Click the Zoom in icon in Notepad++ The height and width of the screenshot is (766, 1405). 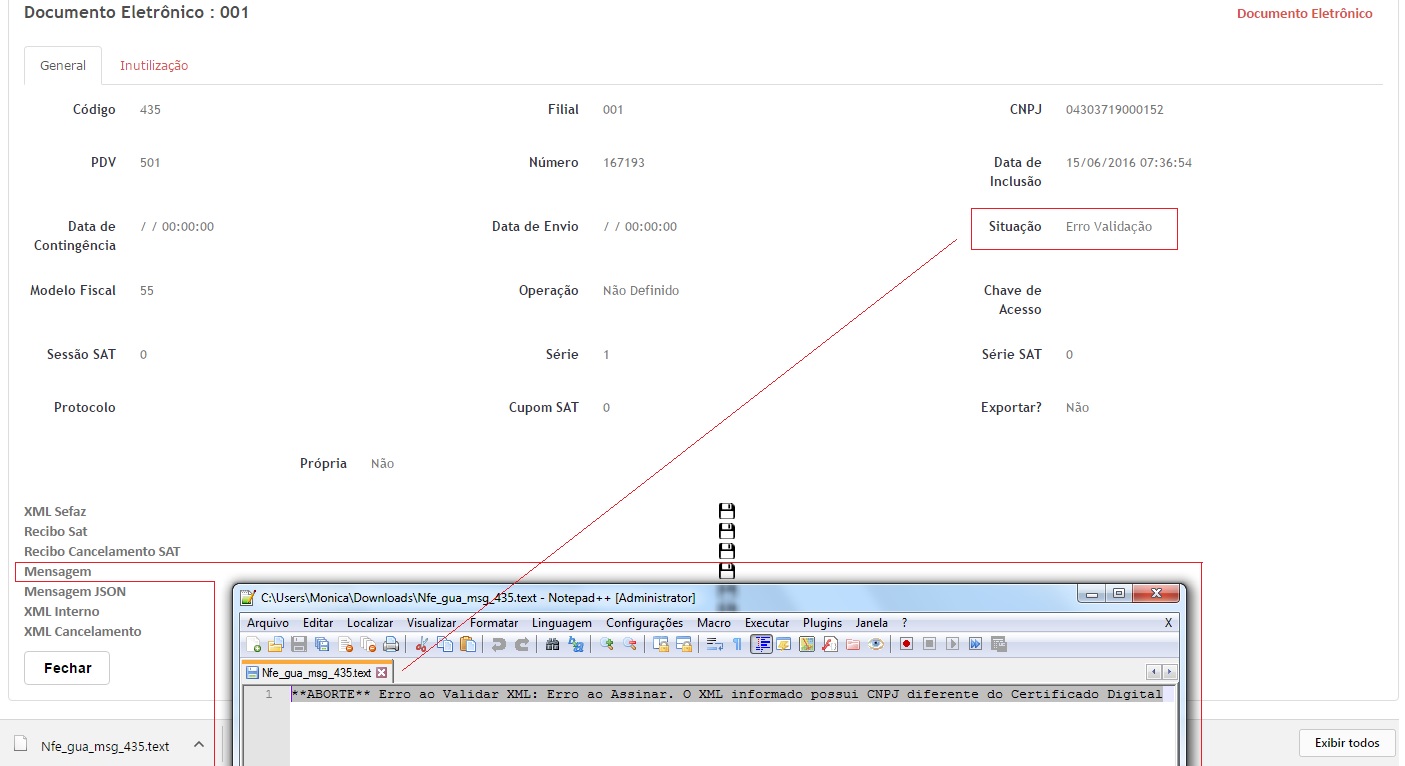[x=606, y=645]
